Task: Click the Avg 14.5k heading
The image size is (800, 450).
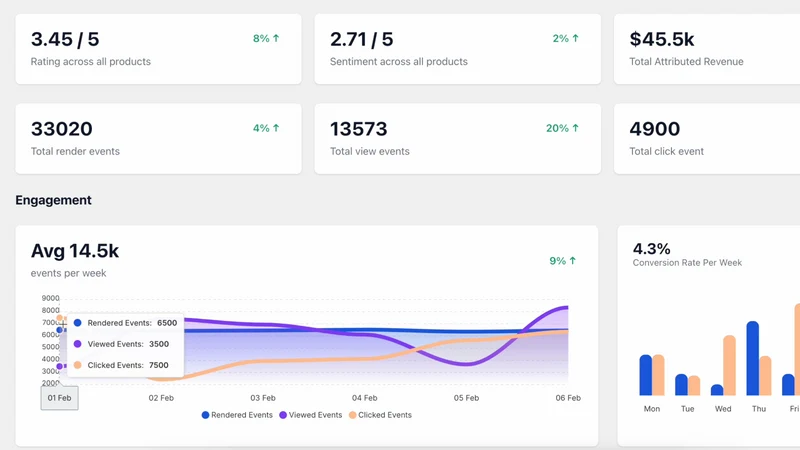Action: 74,251
